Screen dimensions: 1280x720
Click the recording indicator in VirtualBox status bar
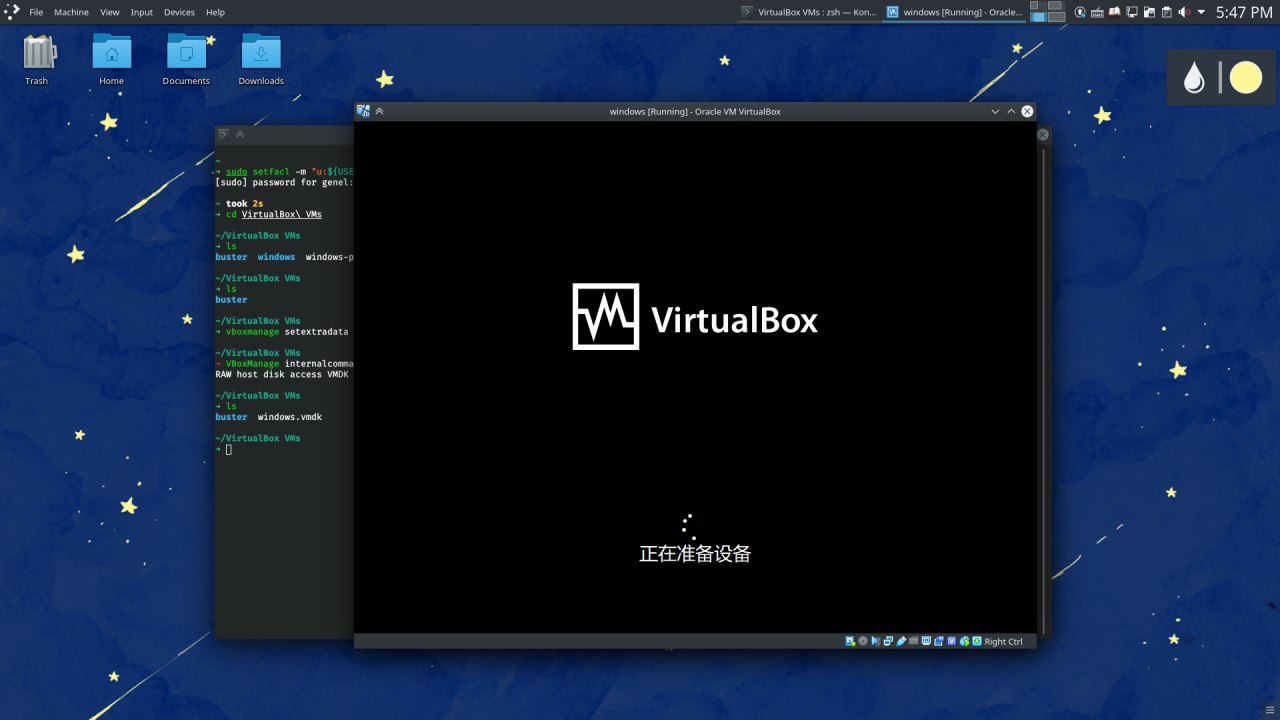[x=939, y=641]
